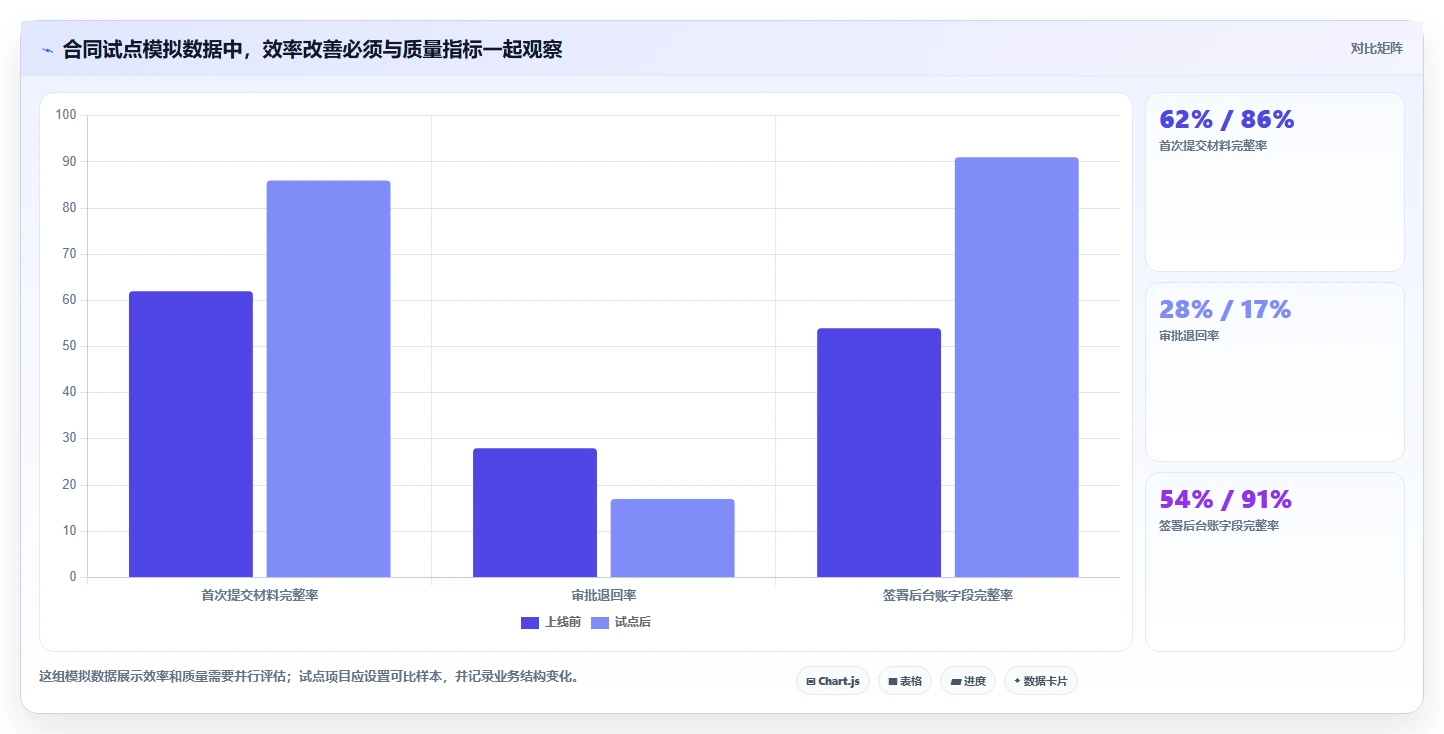
Task: Click the 对比矩阵 label in header
Action: 1376,49
